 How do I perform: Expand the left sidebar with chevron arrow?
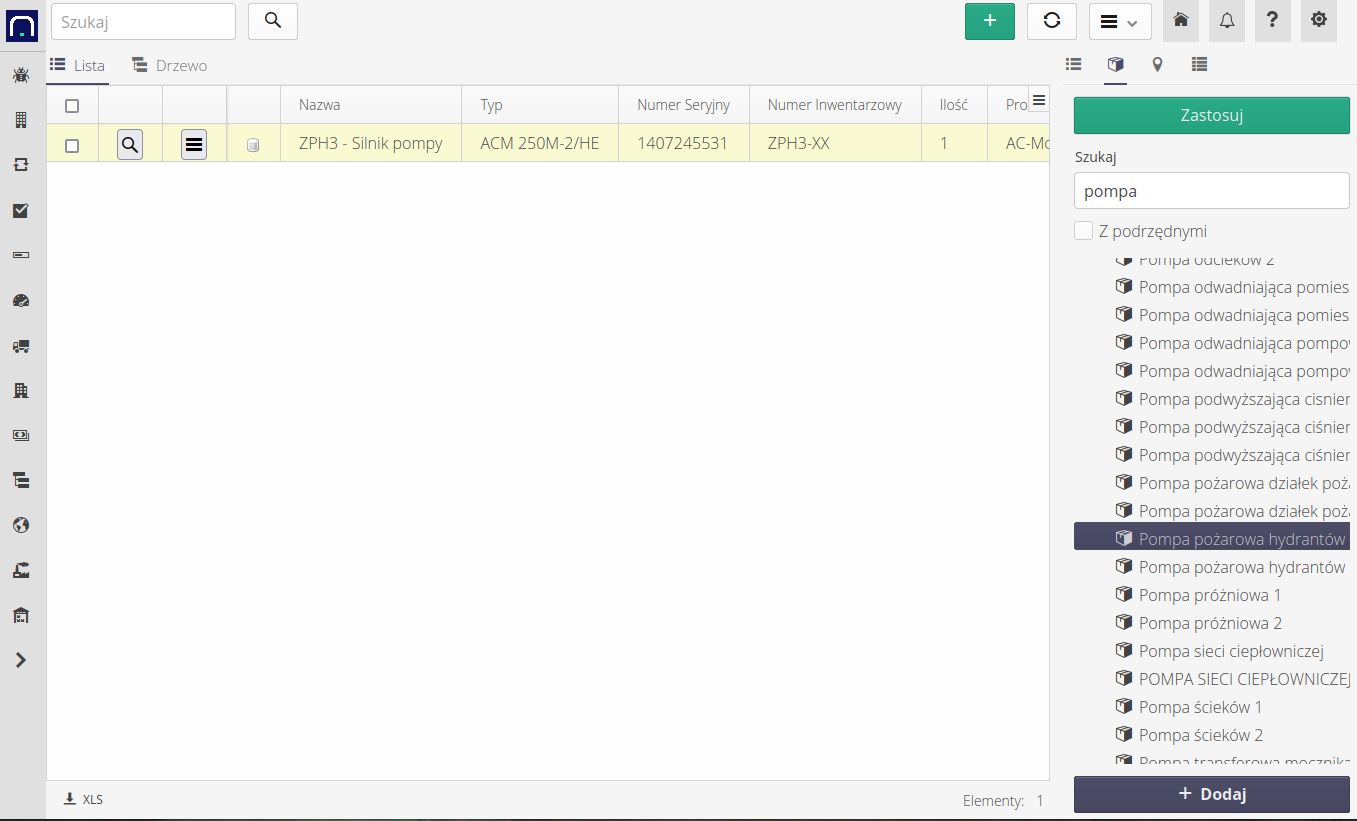20,660
